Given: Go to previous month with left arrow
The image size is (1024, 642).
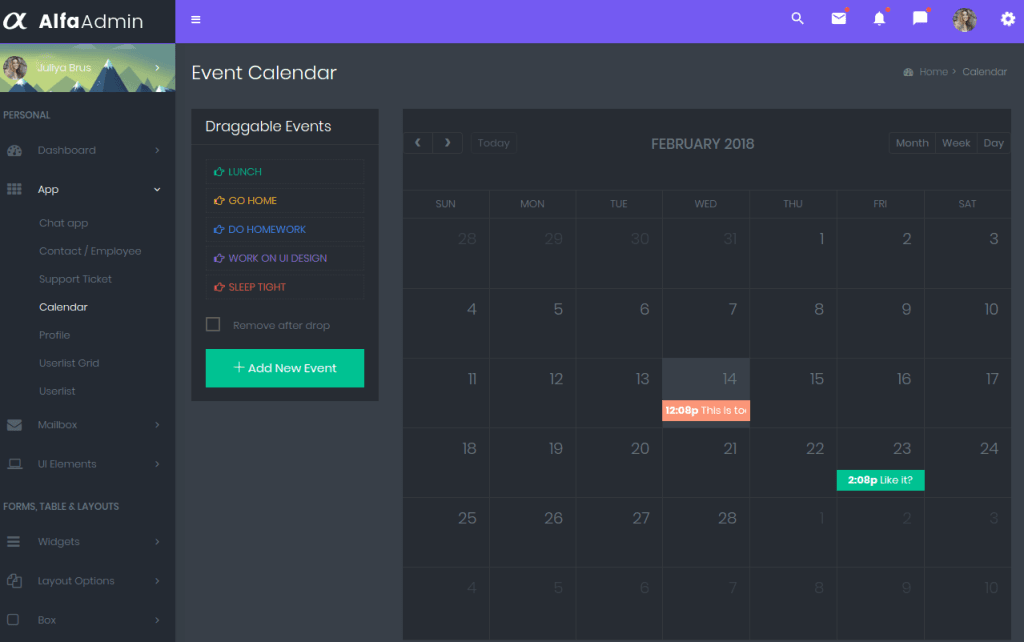Looking at the screenshot, I should (418, 142).
